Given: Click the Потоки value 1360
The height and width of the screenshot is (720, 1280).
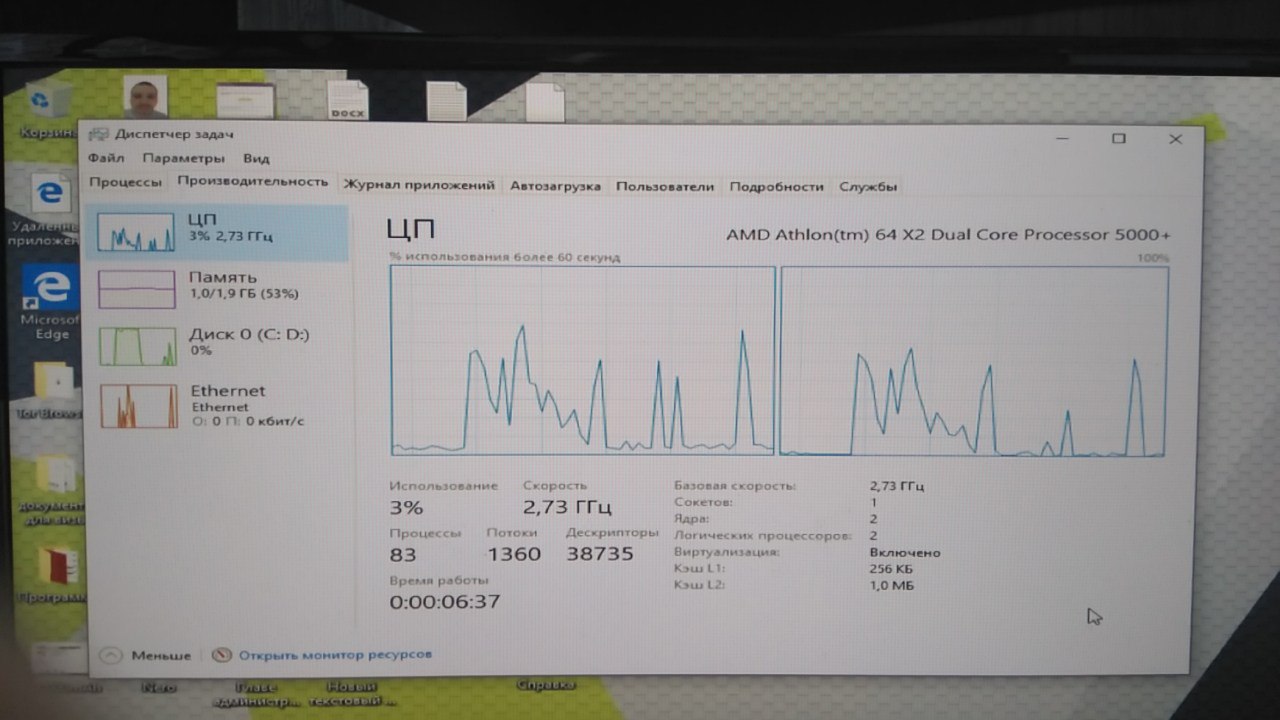Looking at the screenshot, I should tap(514, 554).
